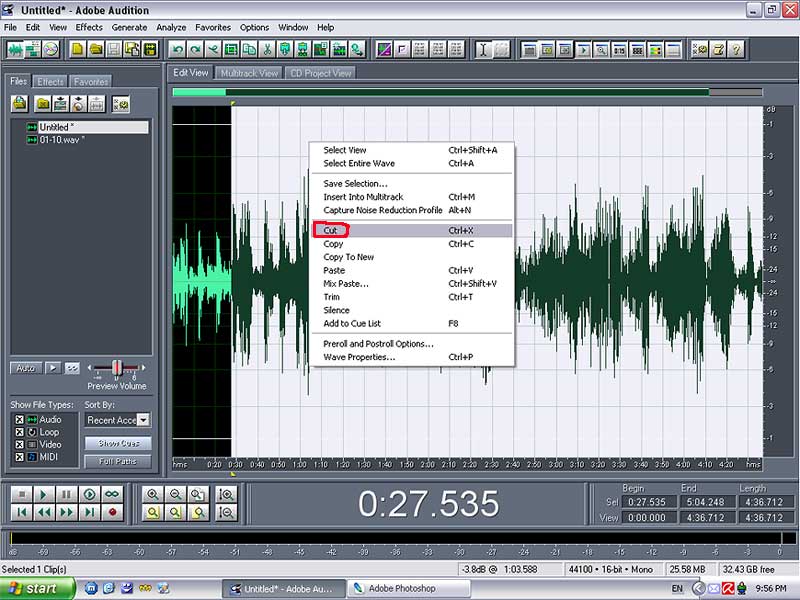Select Trim in the context menu

click(412, 297)
